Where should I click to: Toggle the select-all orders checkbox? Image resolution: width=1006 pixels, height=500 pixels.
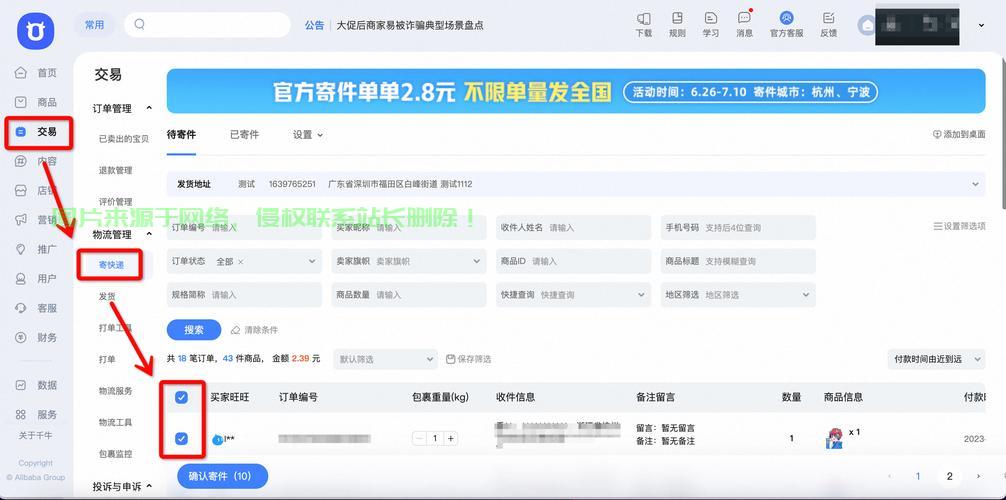point(182,397)
